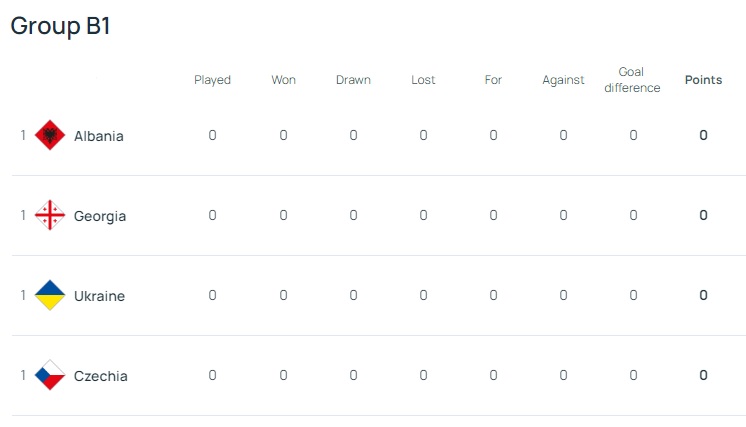Select the Against column header
This screenshot has width=746, height=427.
[x=563, y=80]
